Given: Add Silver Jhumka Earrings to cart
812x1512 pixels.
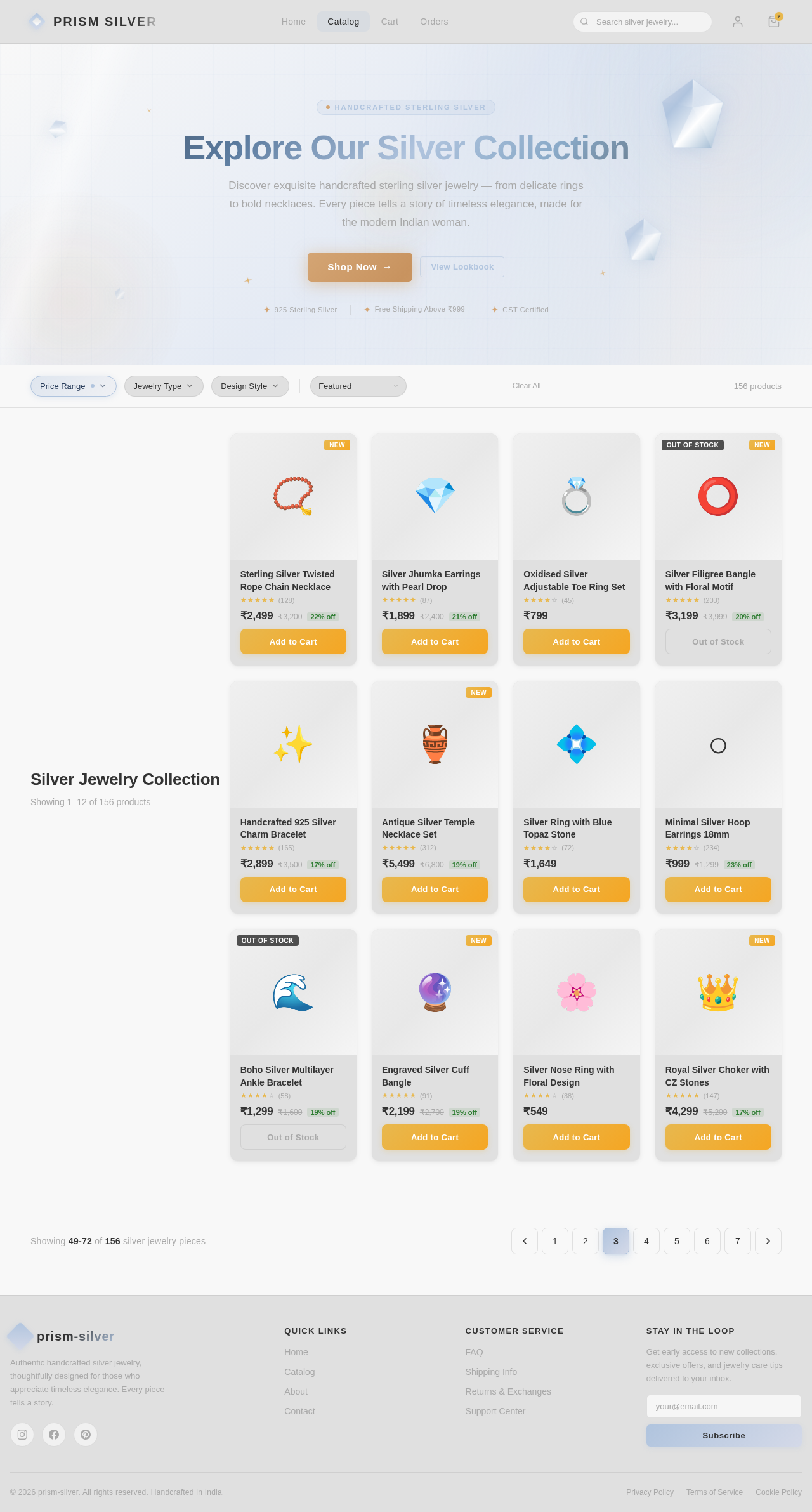Looking at the screenshot, I should coord(435,641).
